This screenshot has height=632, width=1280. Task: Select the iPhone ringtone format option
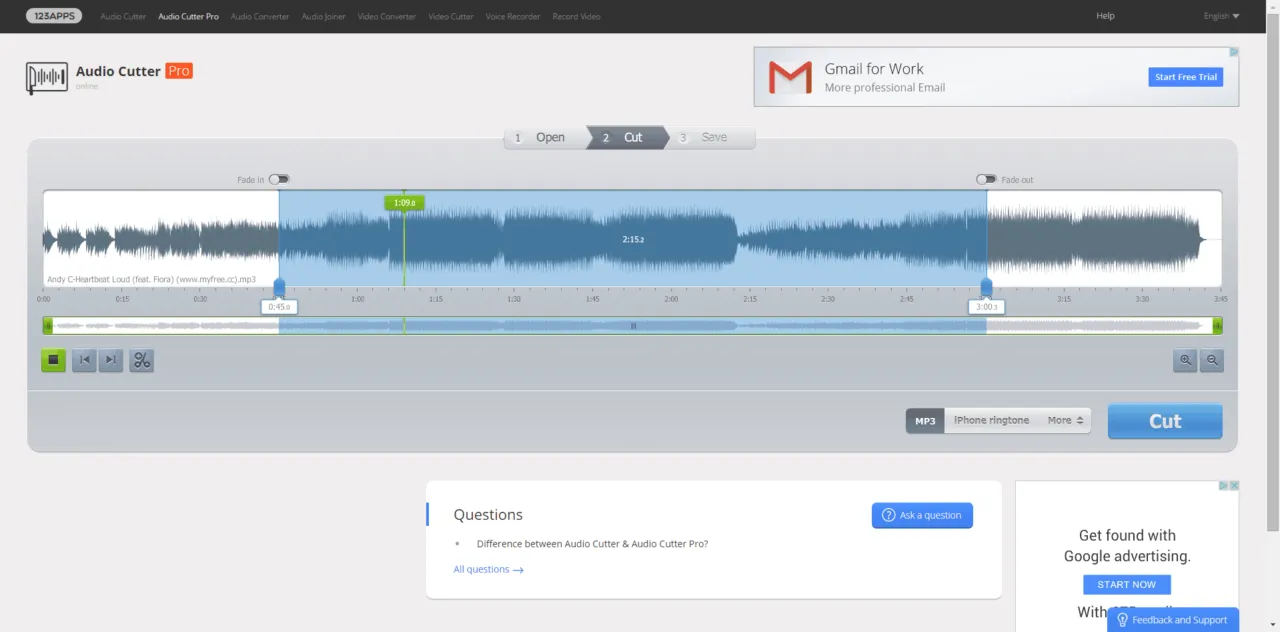point(991,421)
